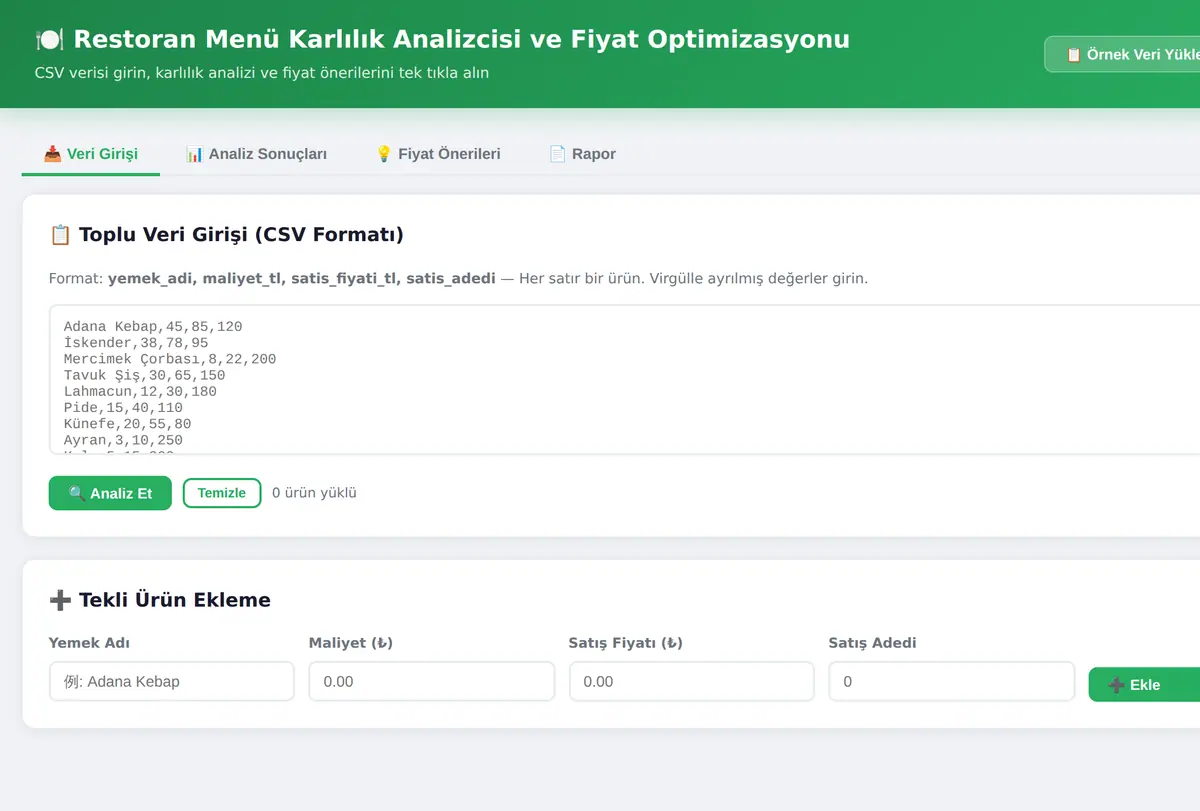Focus the CSV data textarea
The width and height of the screenshot is (1200, 811).
click(x=625, y=380)
